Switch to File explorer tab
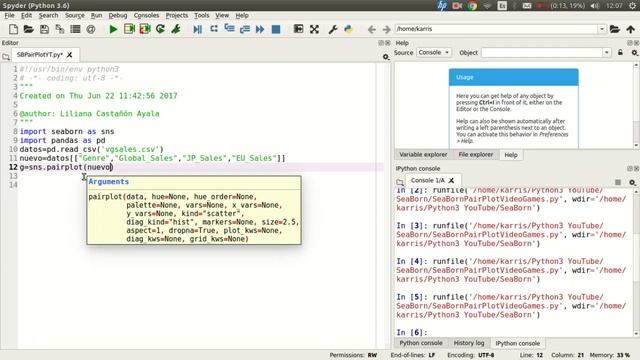The height and width of the screenshot is (360, 640). pyautogui.click(x=476, y=155)
